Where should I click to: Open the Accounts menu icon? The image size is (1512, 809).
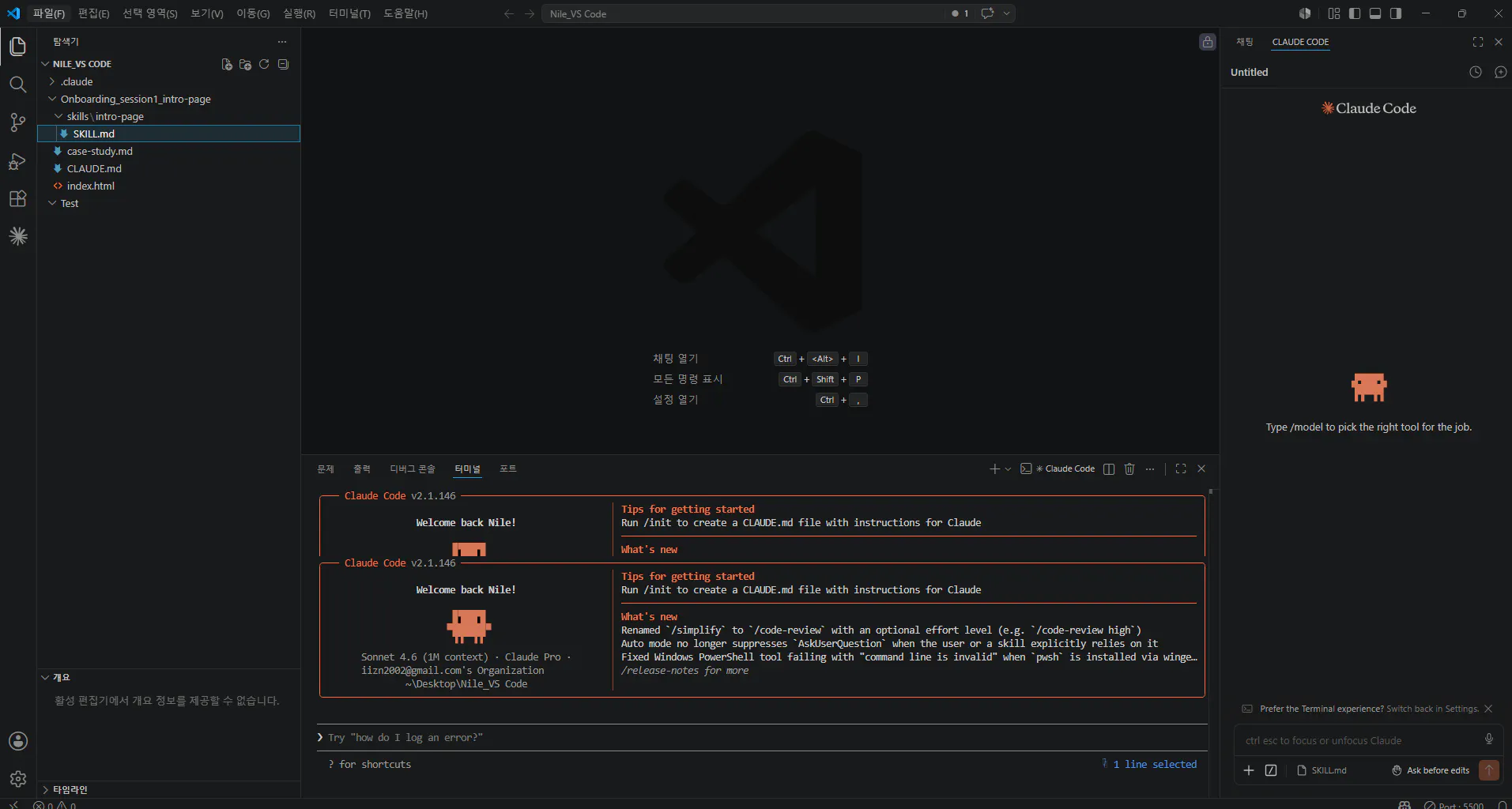(17, 741)
